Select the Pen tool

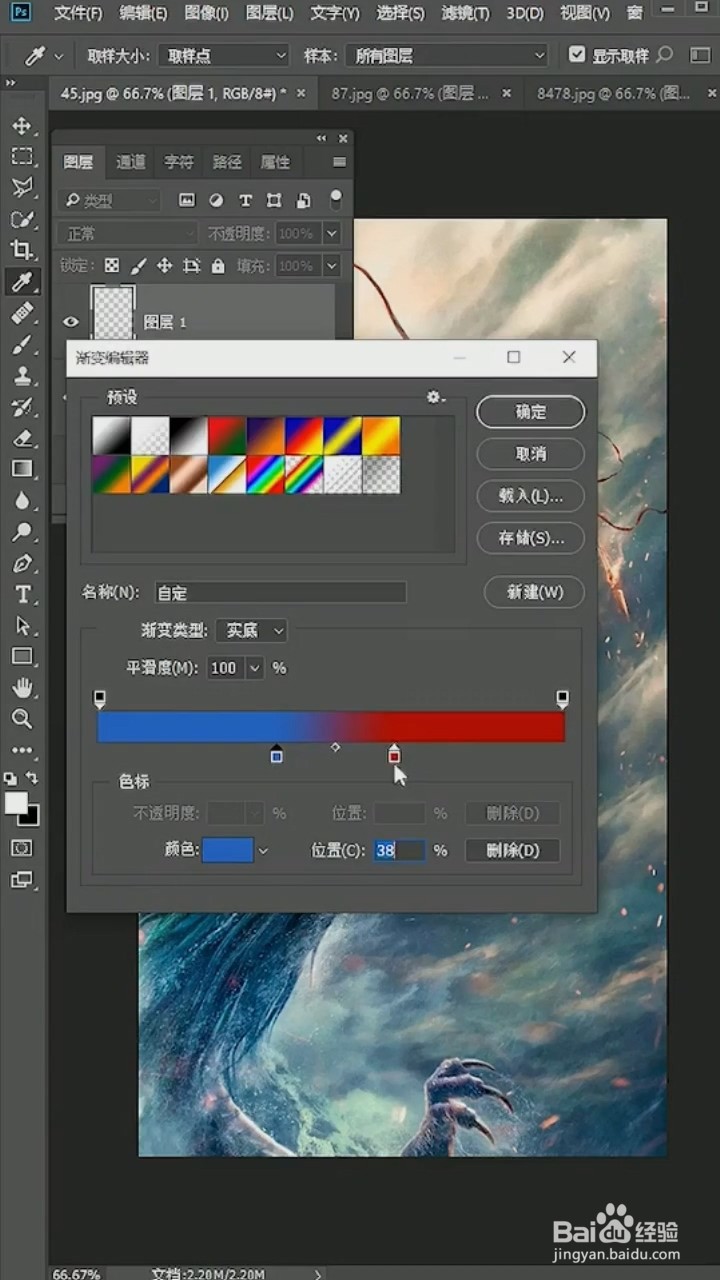(x=22, y=563)
